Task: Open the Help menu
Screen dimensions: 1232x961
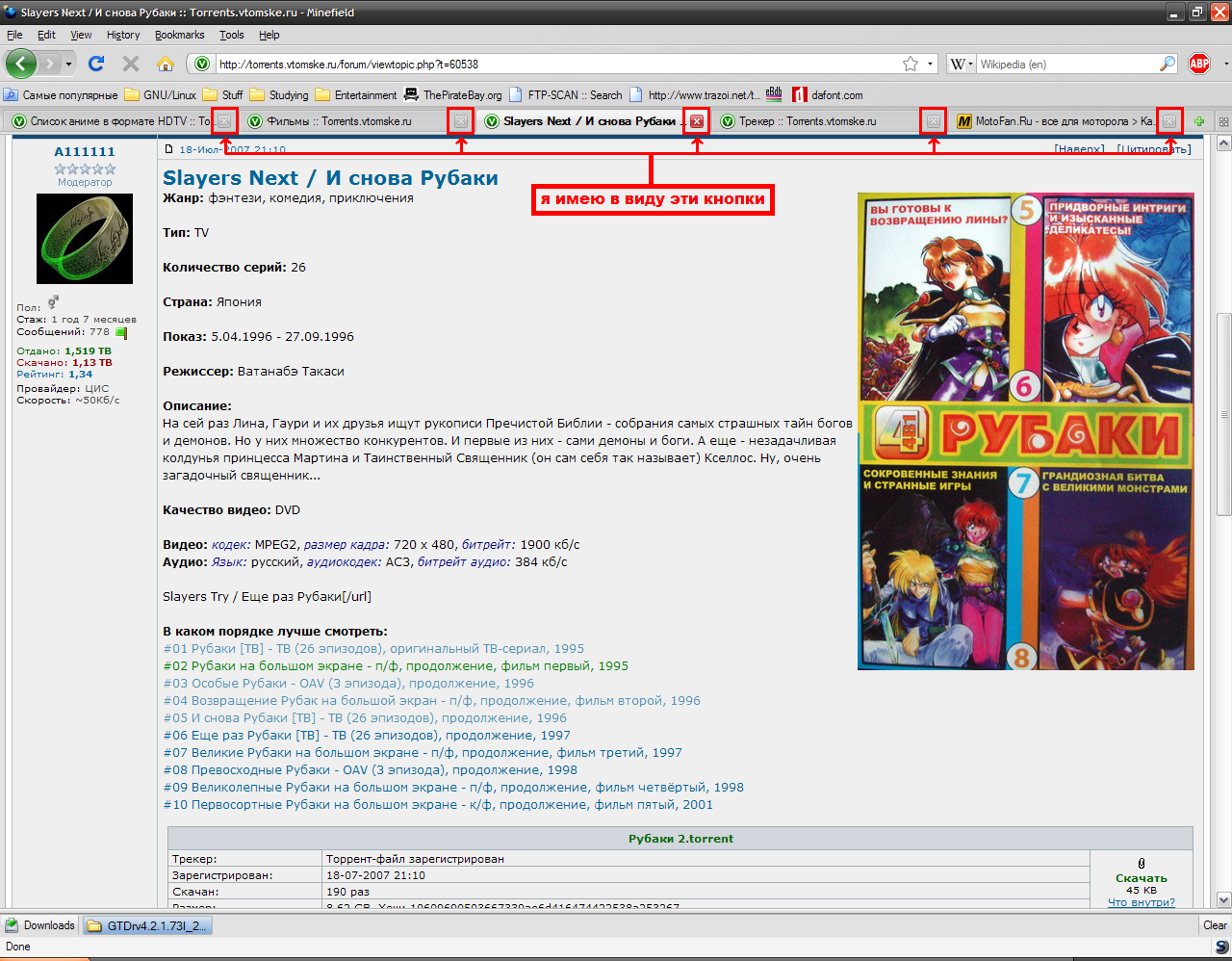Action: point(269,35)
